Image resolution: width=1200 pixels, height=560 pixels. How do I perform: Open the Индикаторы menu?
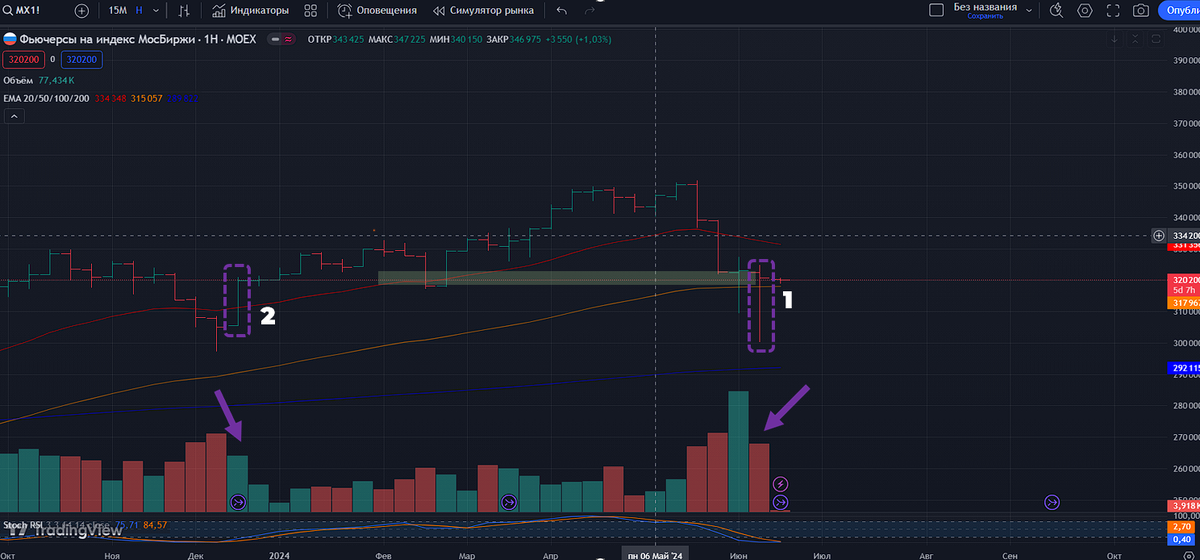(x=251, y=10)
